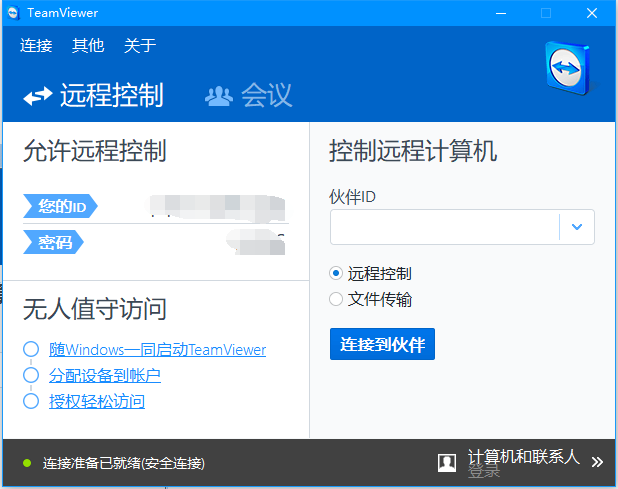Click the 允许远程控制 heading

tap(95, 151)
